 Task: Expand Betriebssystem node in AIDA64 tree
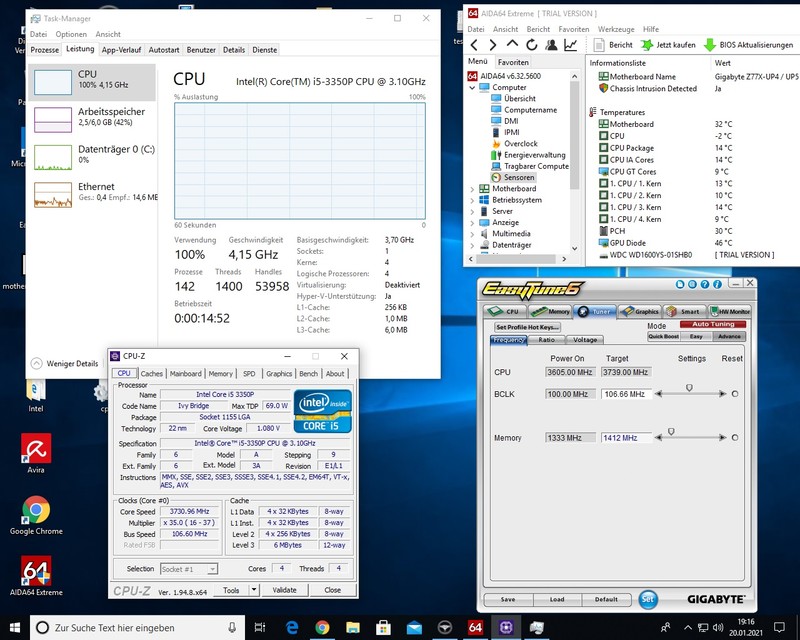[472, 200]
